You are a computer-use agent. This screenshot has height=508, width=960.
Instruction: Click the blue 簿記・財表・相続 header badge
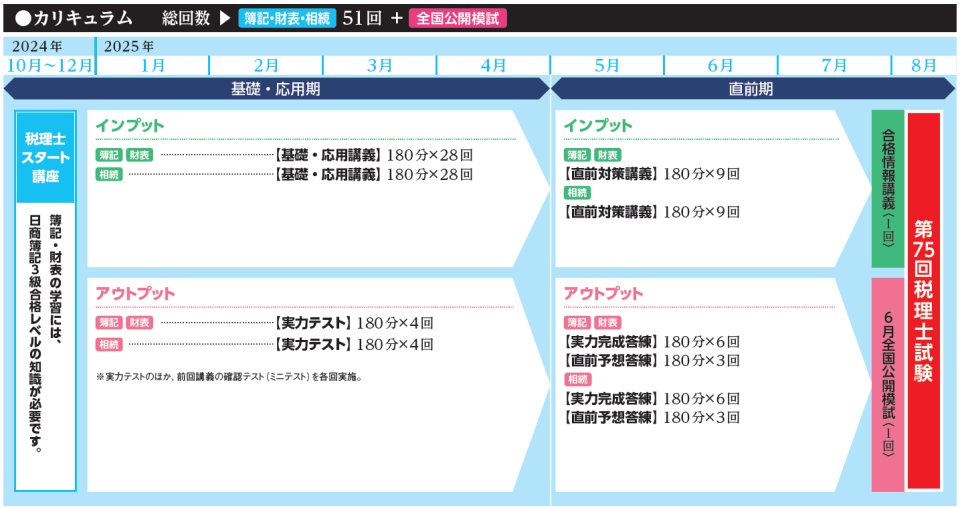tap(286, 18)
